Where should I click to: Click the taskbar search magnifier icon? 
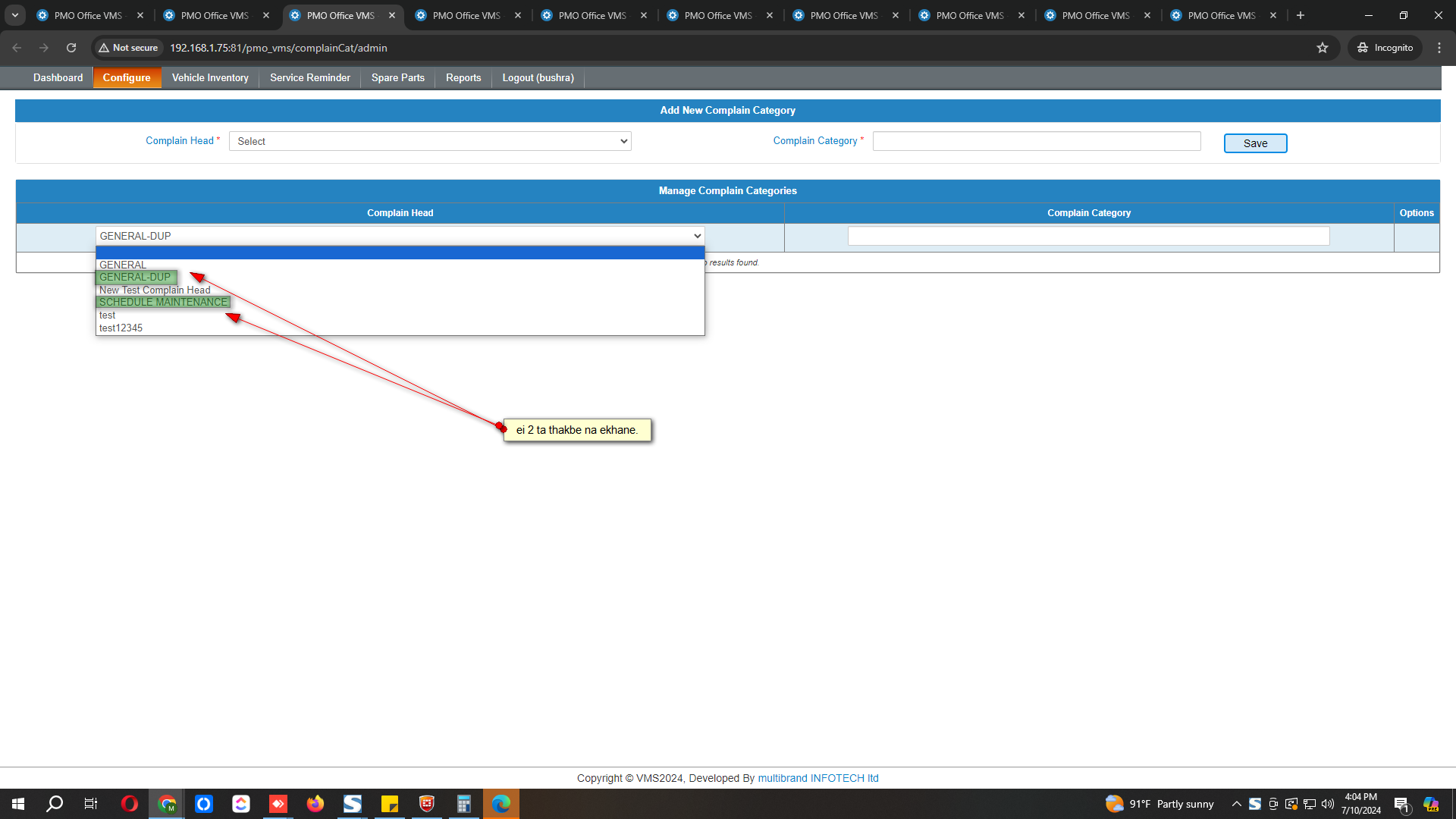[x=55, y=804]
